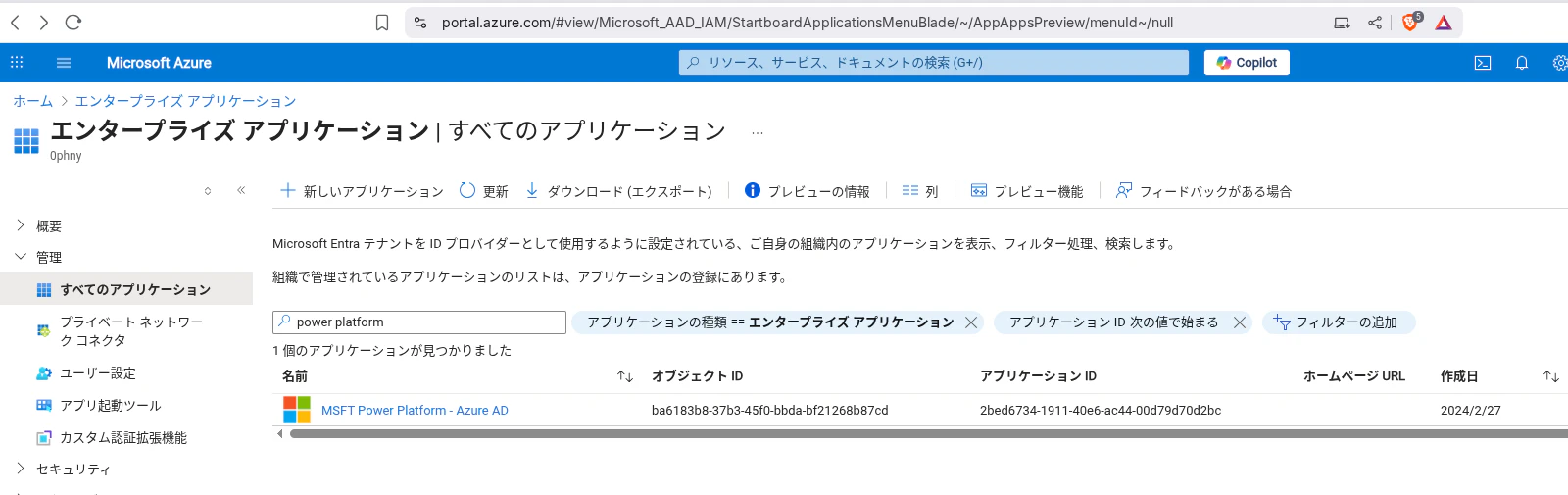Open Cloud Shell from the top bar

point(1483,63)
